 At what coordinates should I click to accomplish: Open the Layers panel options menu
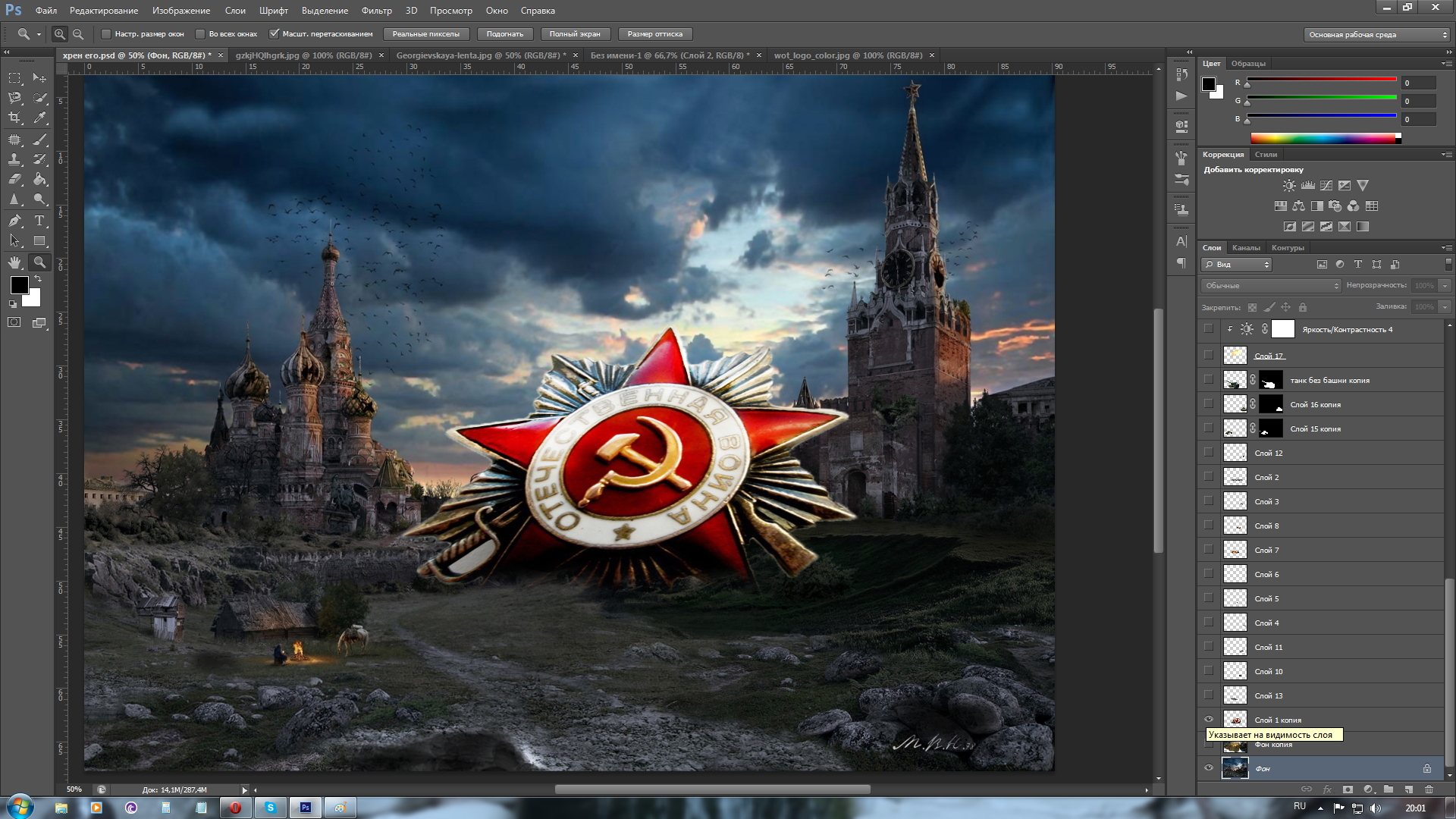point(1446,248)
